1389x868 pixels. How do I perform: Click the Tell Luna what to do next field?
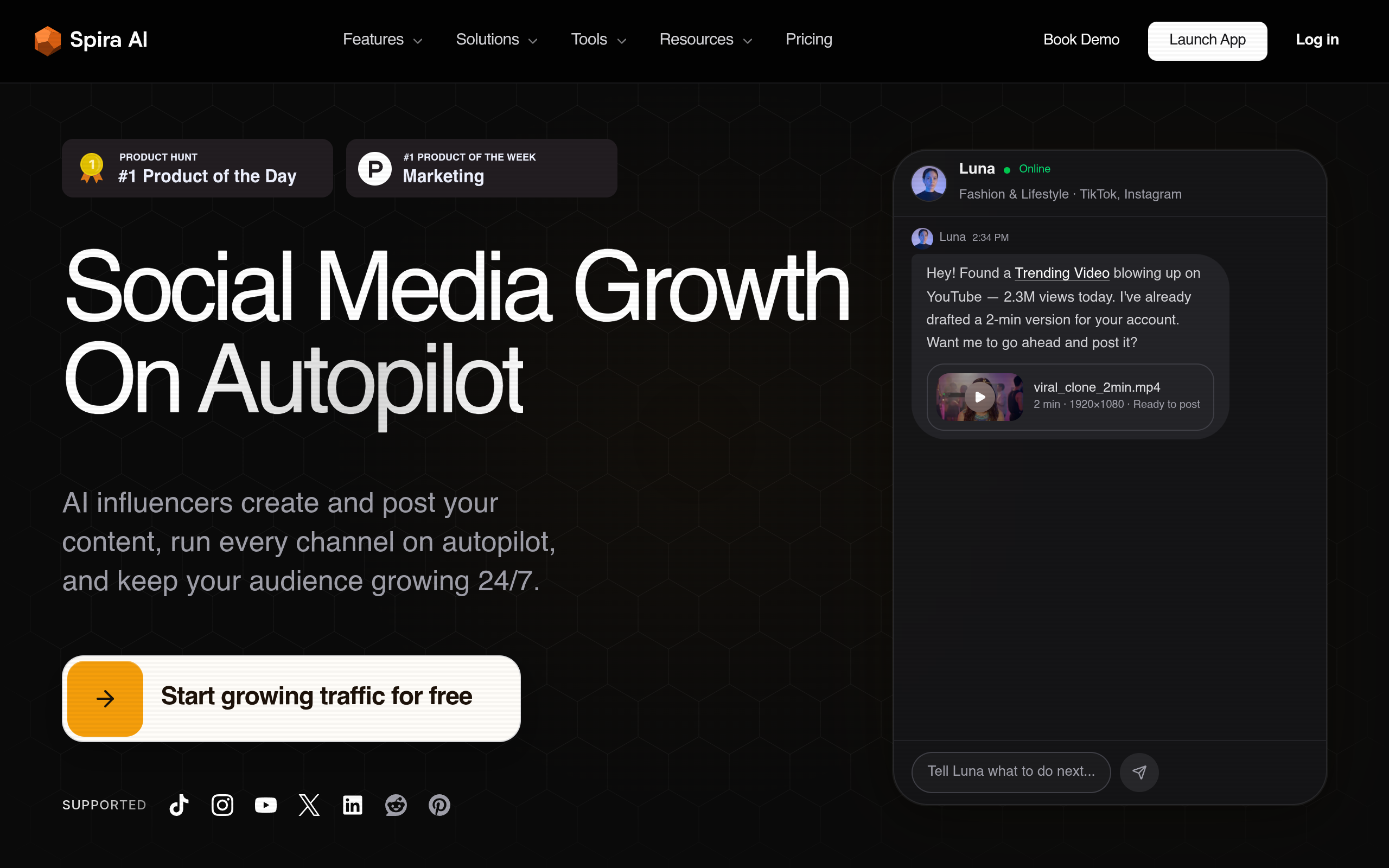point(1011,772)
